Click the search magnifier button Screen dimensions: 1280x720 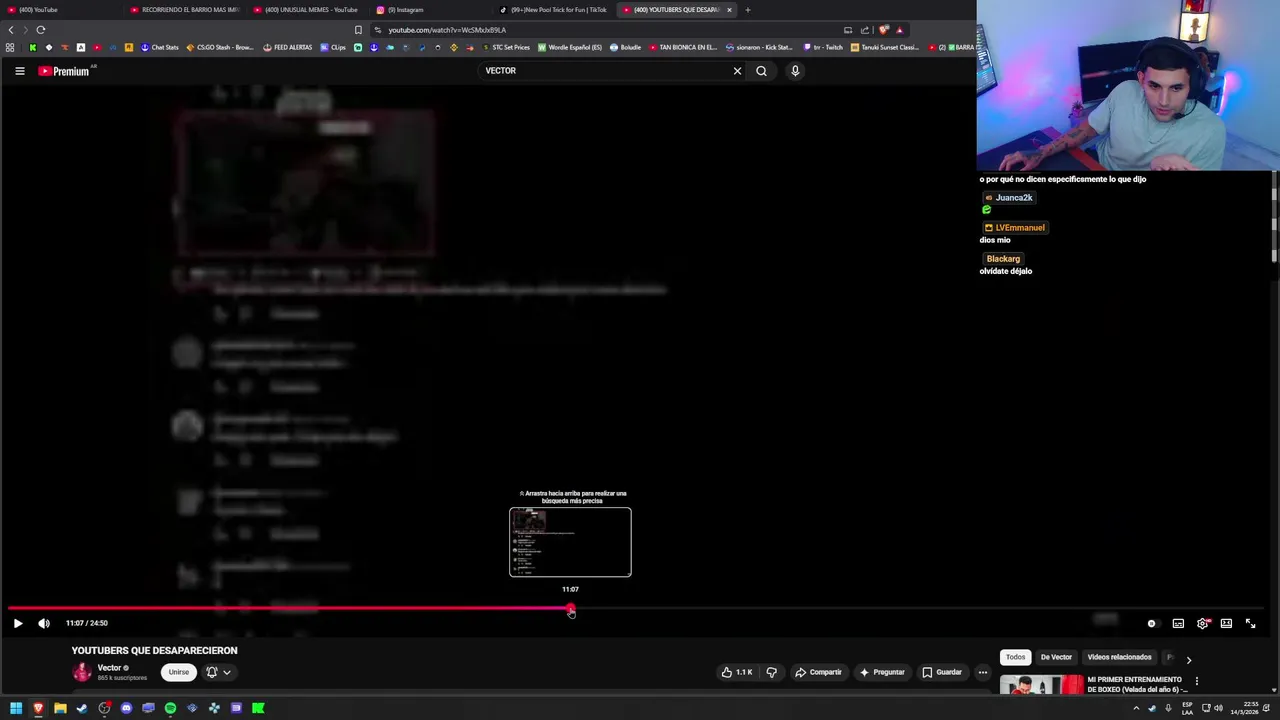761,71
